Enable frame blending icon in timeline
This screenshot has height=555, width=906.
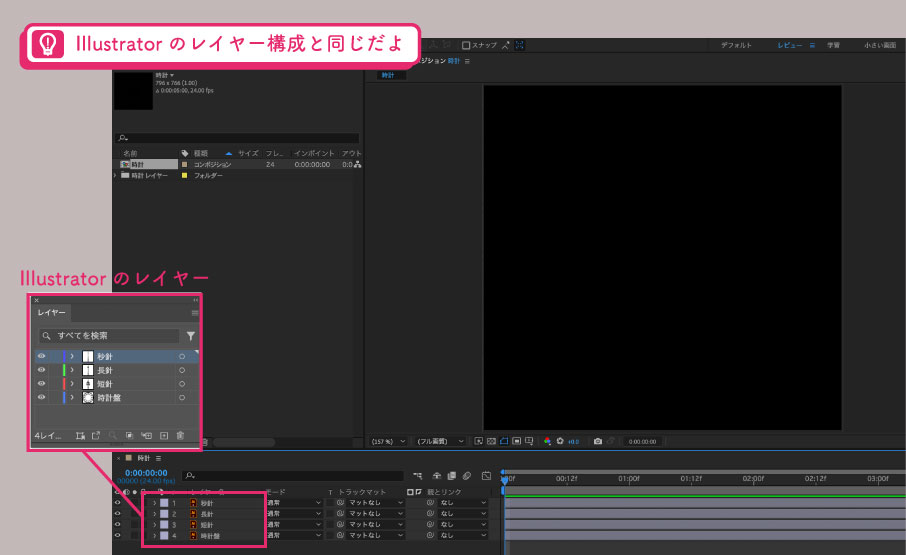[452, 476]
